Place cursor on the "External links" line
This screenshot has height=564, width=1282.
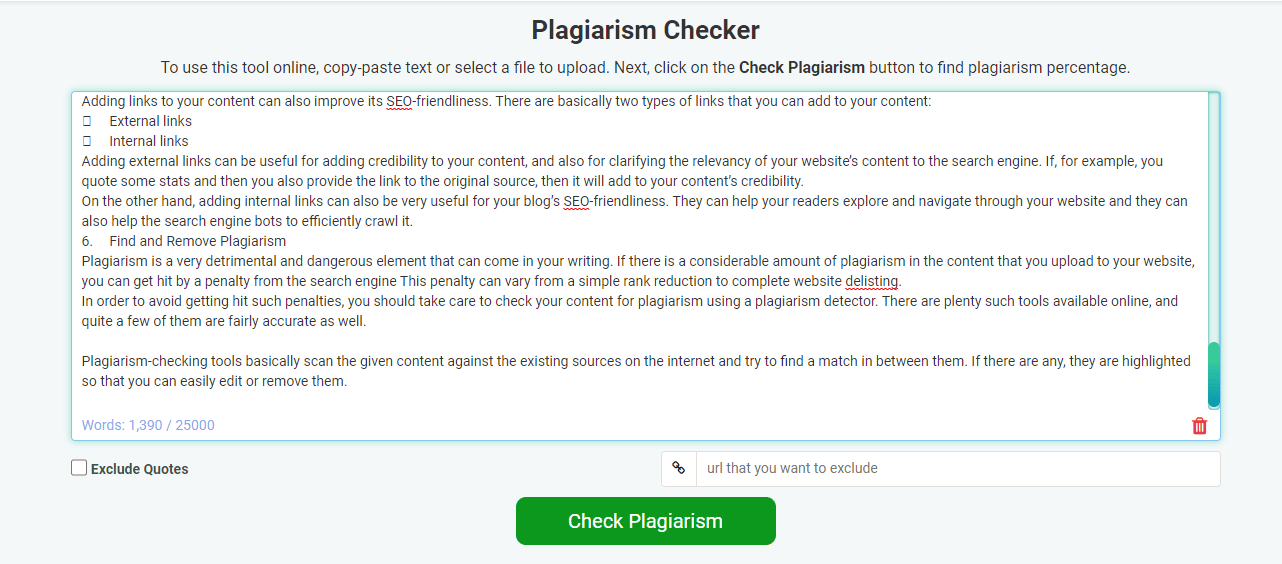click(151, 121)
